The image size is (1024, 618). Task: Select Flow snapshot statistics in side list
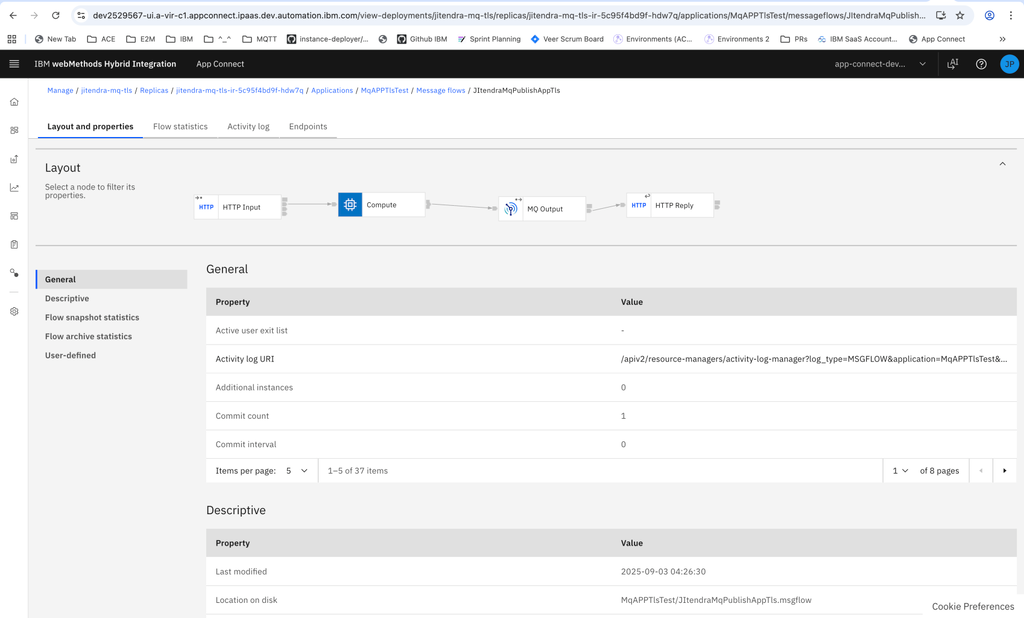(x=92, y=318)
